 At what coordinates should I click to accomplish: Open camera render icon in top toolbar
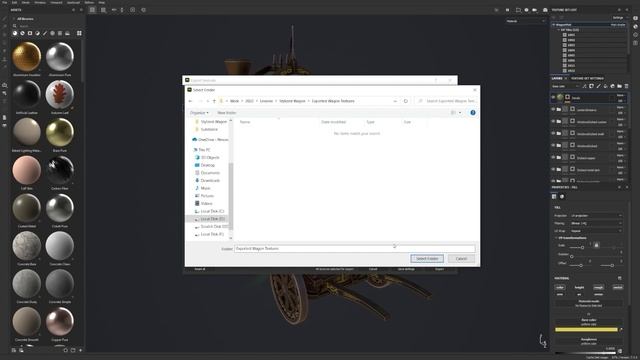pyautogui.click(x=544, y=10)
